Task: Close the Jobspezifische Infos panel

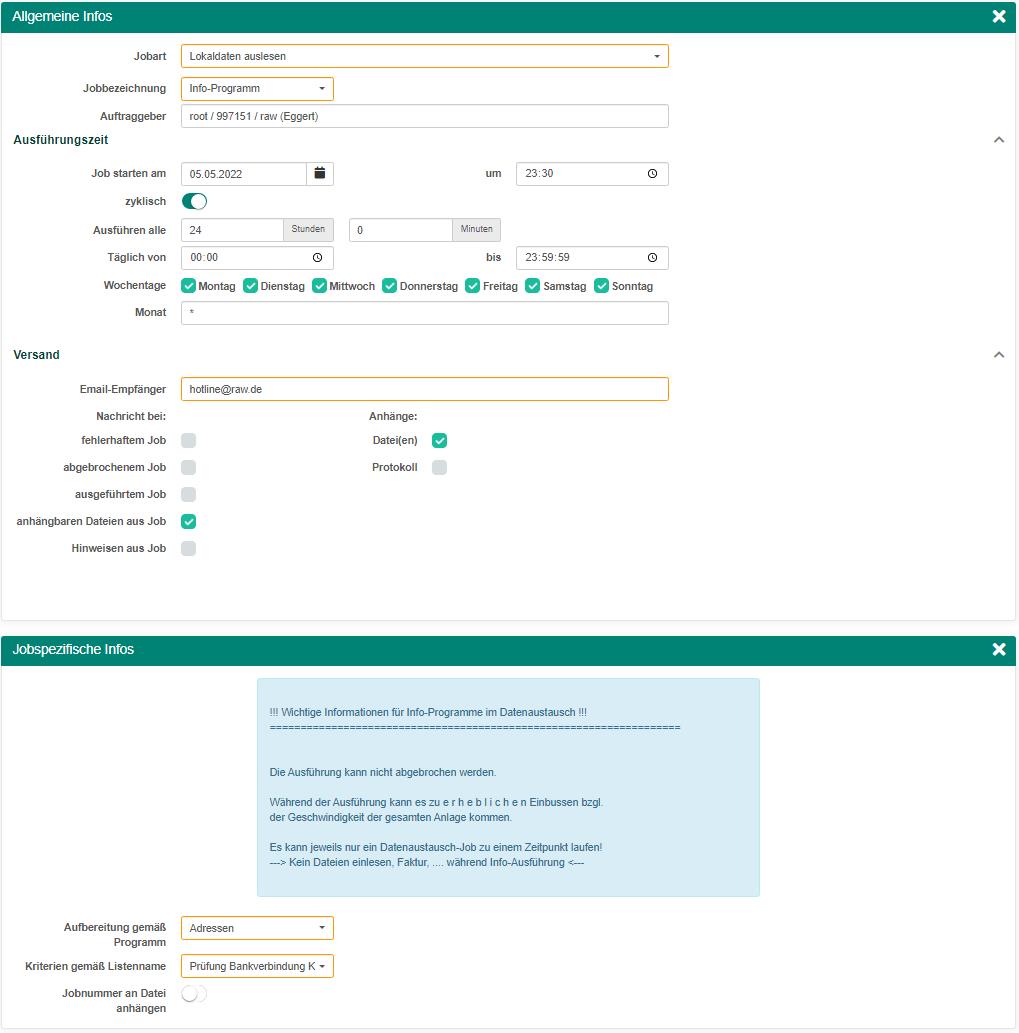Action: [998, 650]
